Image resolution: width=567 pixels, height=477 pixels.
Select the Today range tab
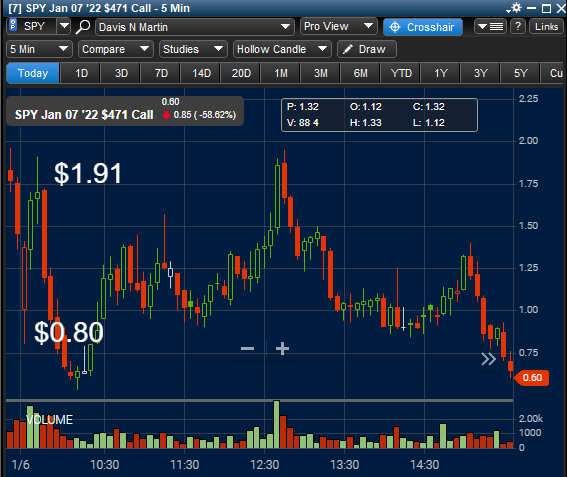tap(33, 73)
